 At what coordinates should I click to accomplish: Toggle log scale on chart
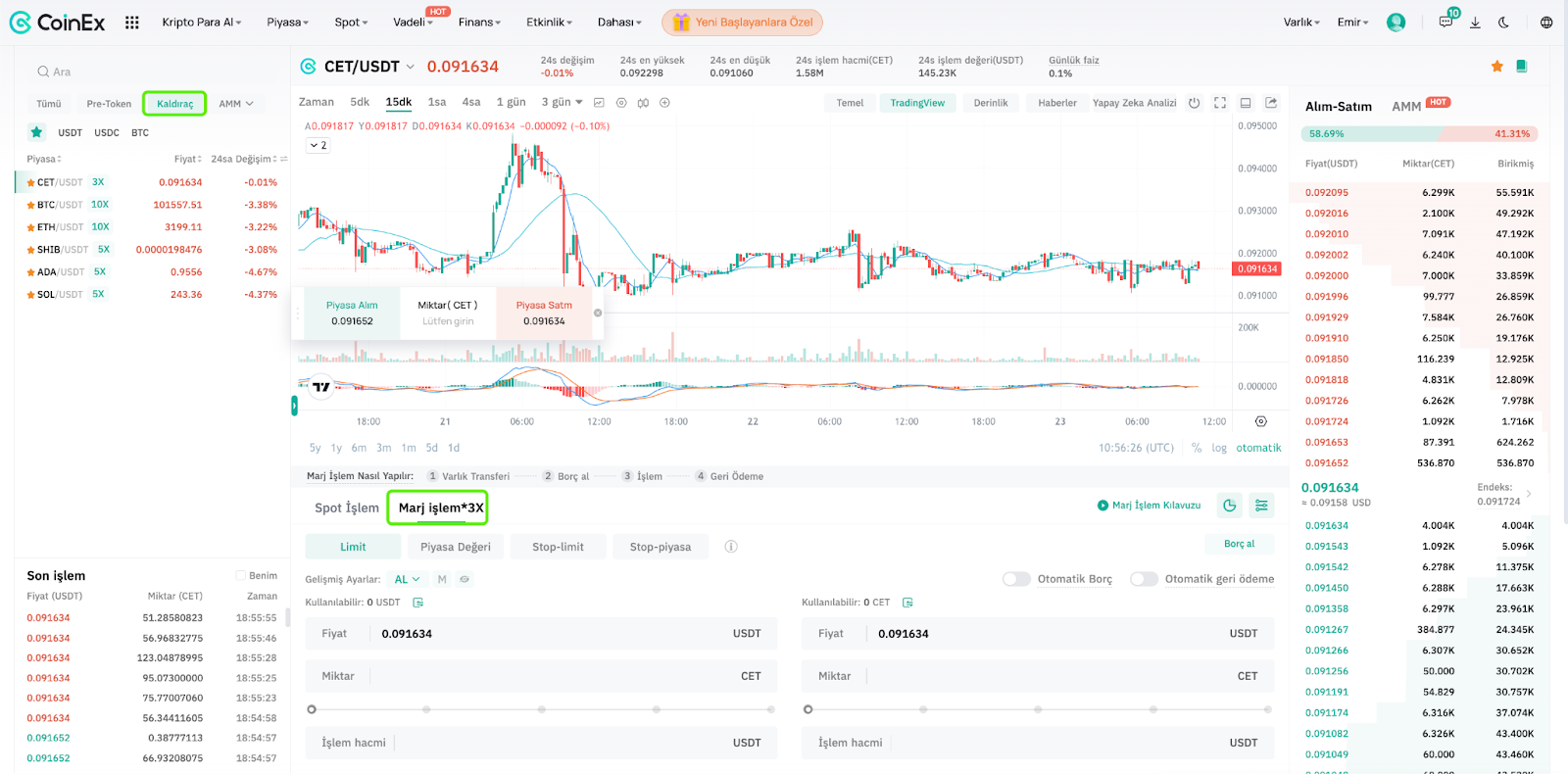1219,448
